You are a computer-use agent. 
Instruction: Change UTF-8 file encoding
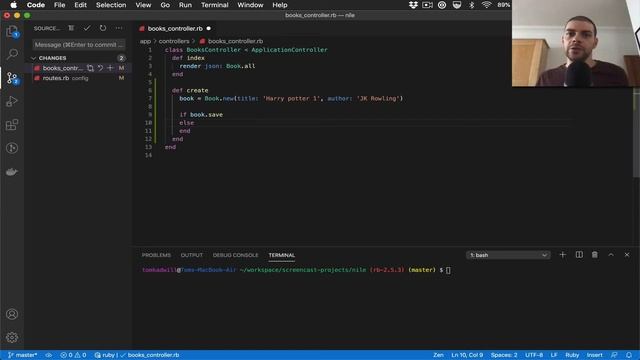534,355
